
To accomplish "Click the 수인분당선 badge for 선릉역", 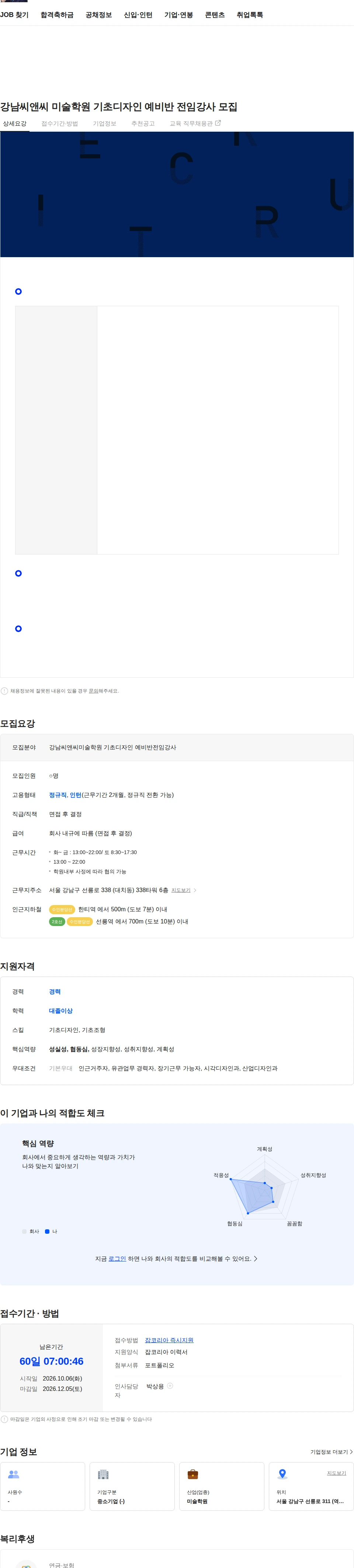I will coord(80,922).
